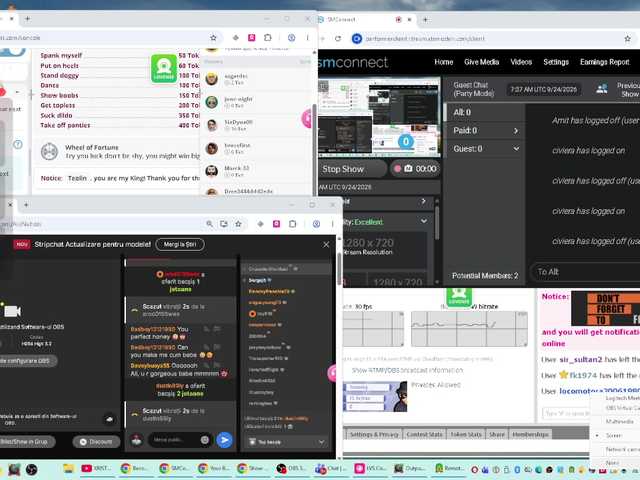Click the record snapshot timer button 00:00
Image resolution: width=640 pixels, height=480 pixels.
[414, 169]
